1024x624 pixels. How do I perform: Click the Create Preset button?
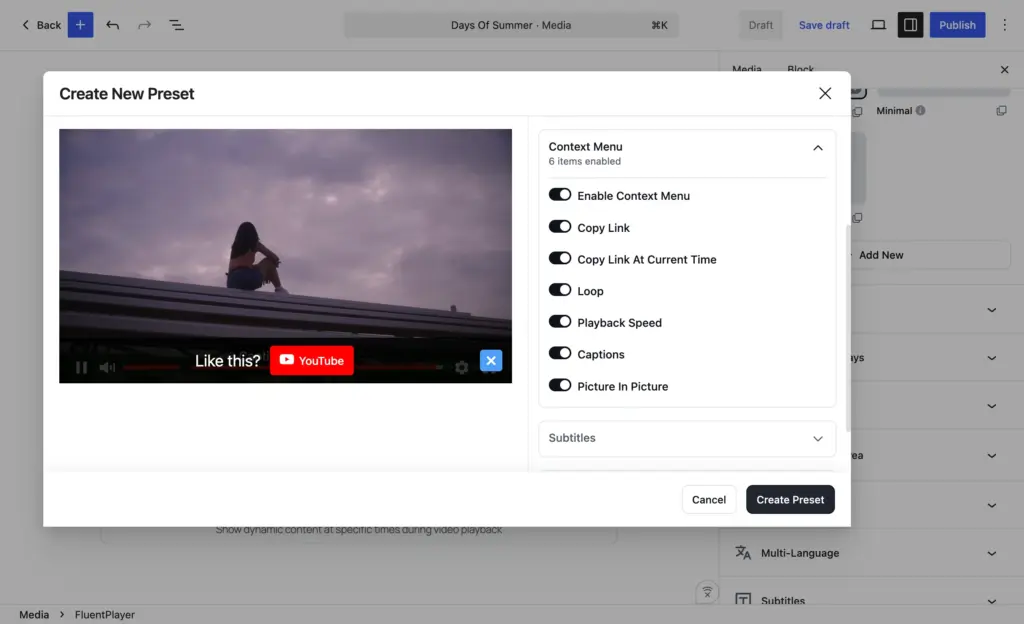(x=790, y=499)
